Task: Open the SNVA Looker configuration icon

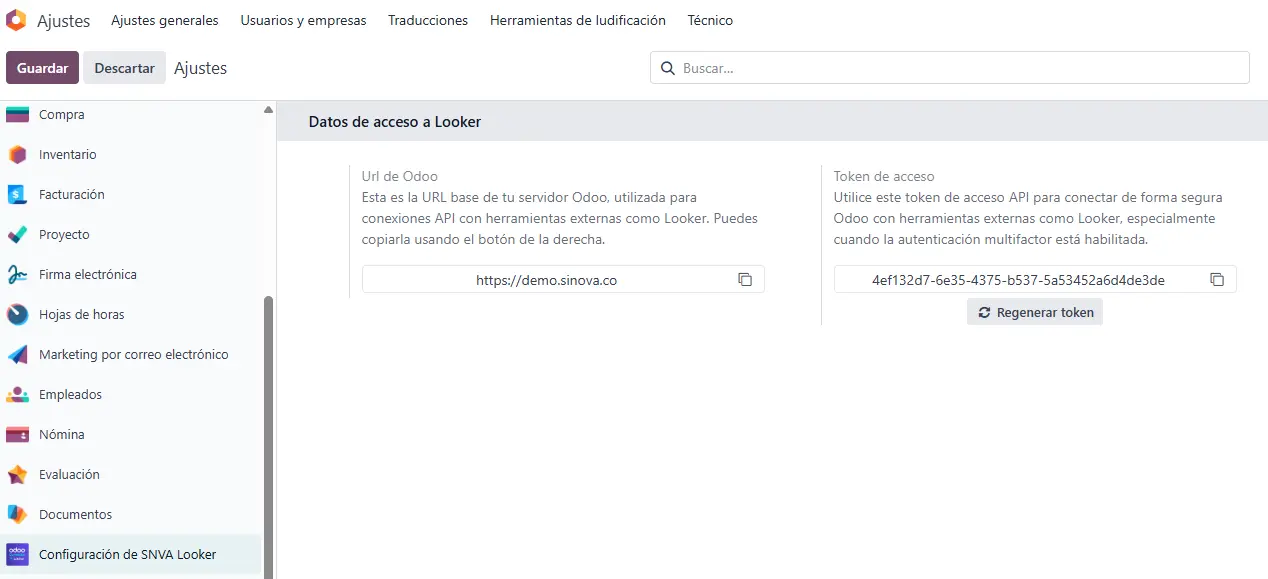Action: 17,554
